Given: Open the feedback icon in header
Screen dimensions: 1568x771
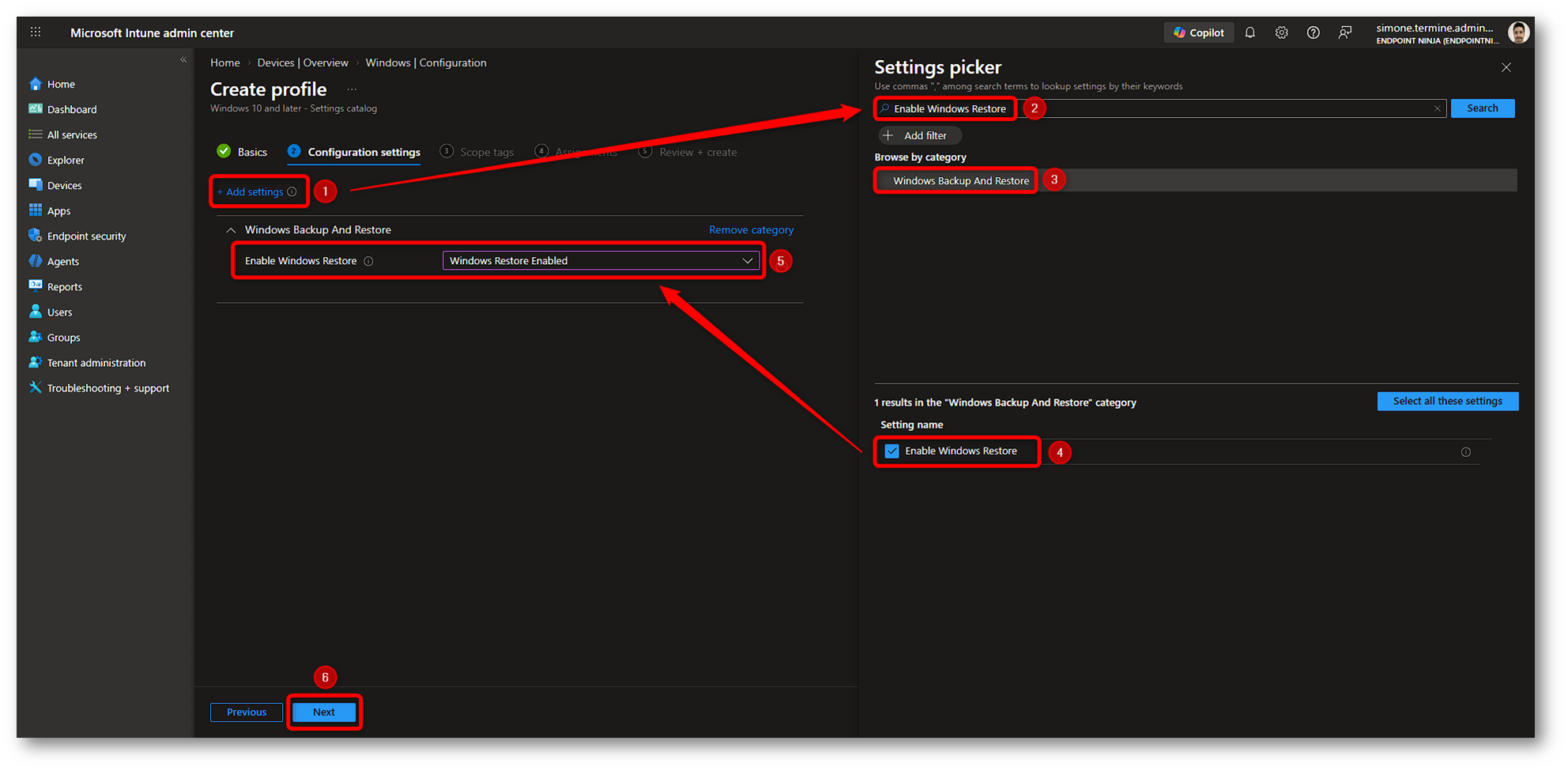Looking at the screenshot, I should [x=1345, y=32].
